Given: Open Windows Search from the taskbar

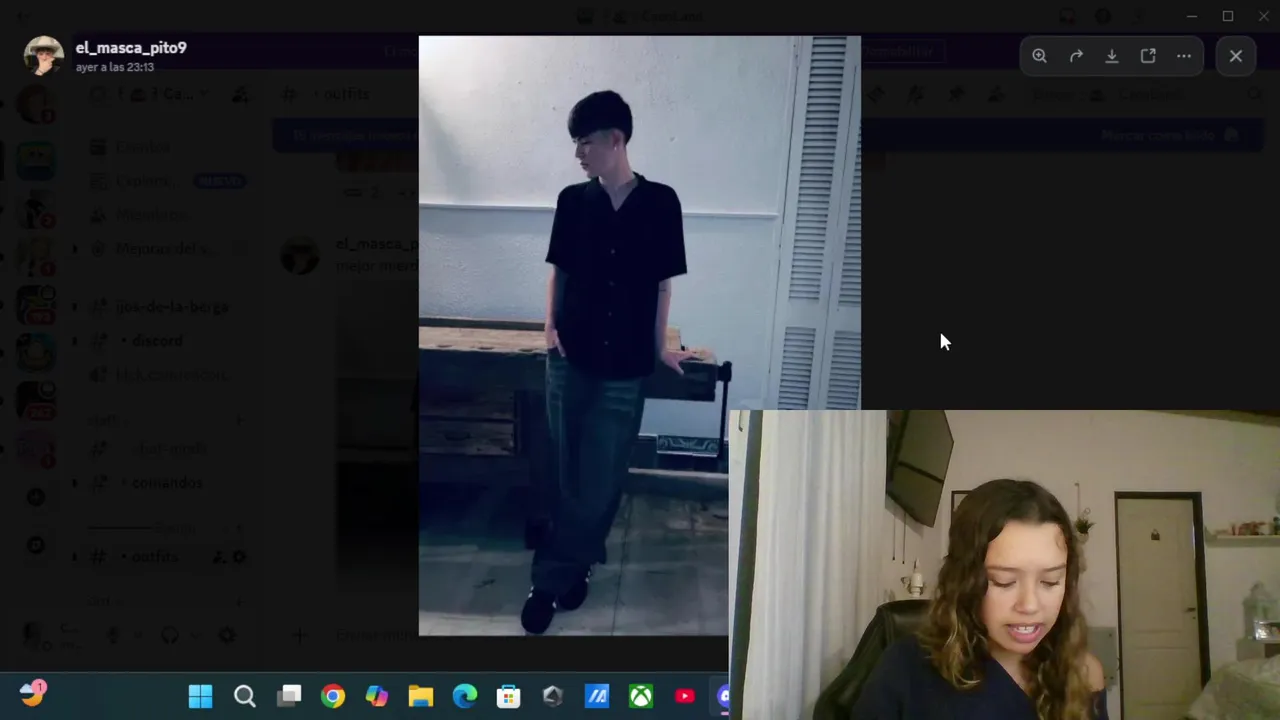Looking at the screenshot, I should (245, 696).
